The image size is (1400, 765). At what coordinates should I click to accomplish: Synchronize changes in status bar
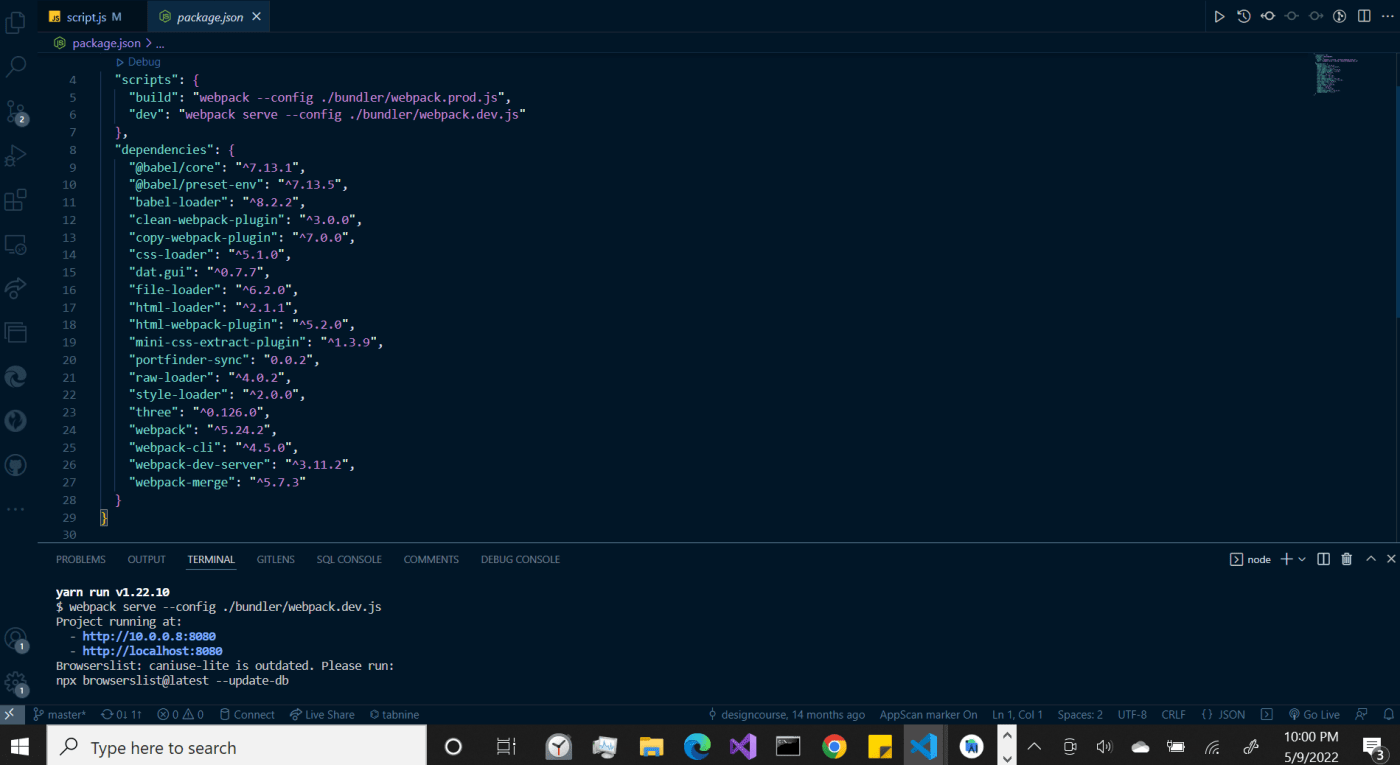click(121, 714)
